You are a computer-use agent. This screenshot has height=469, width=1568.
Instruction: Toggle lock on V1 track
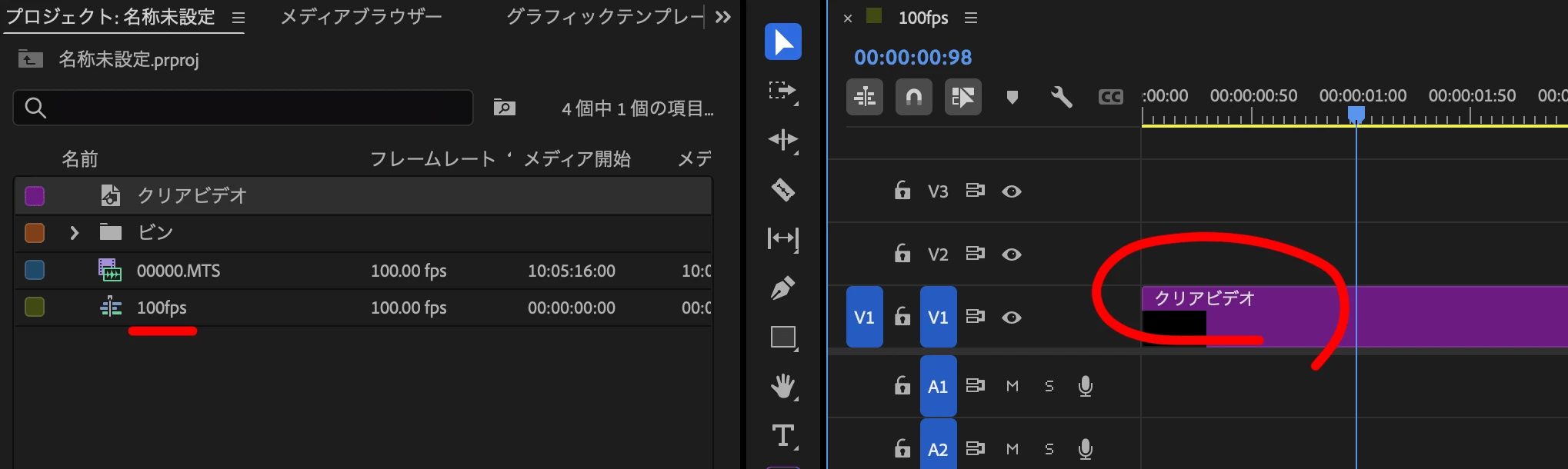pyautogui.click(x=902, y=316)
